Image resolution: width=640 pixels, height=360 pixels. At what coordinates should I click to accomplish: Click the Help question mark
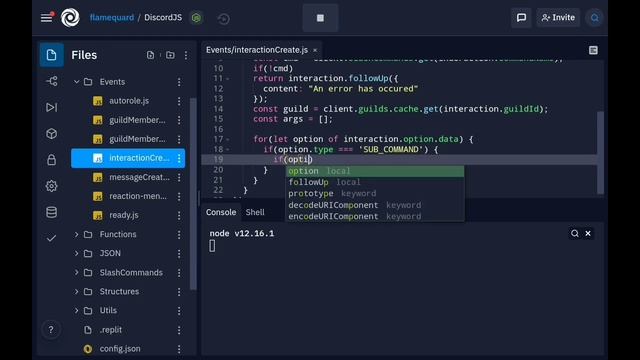tap(51, 329)
